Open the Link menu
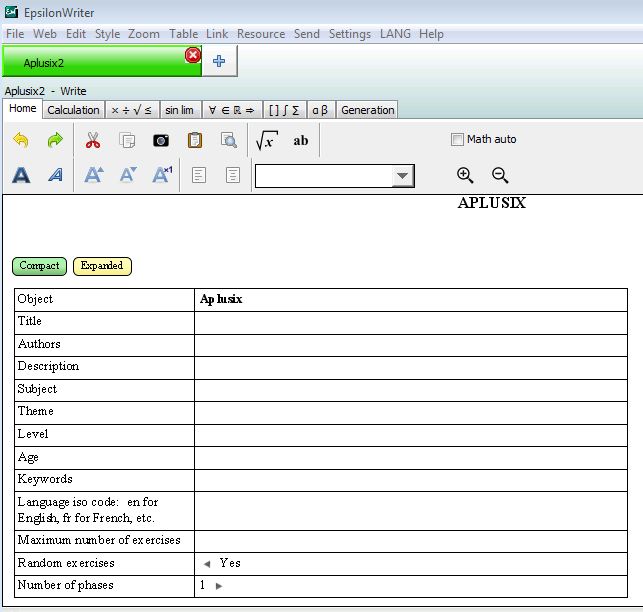The image size is (643, 612). (217, 34)
